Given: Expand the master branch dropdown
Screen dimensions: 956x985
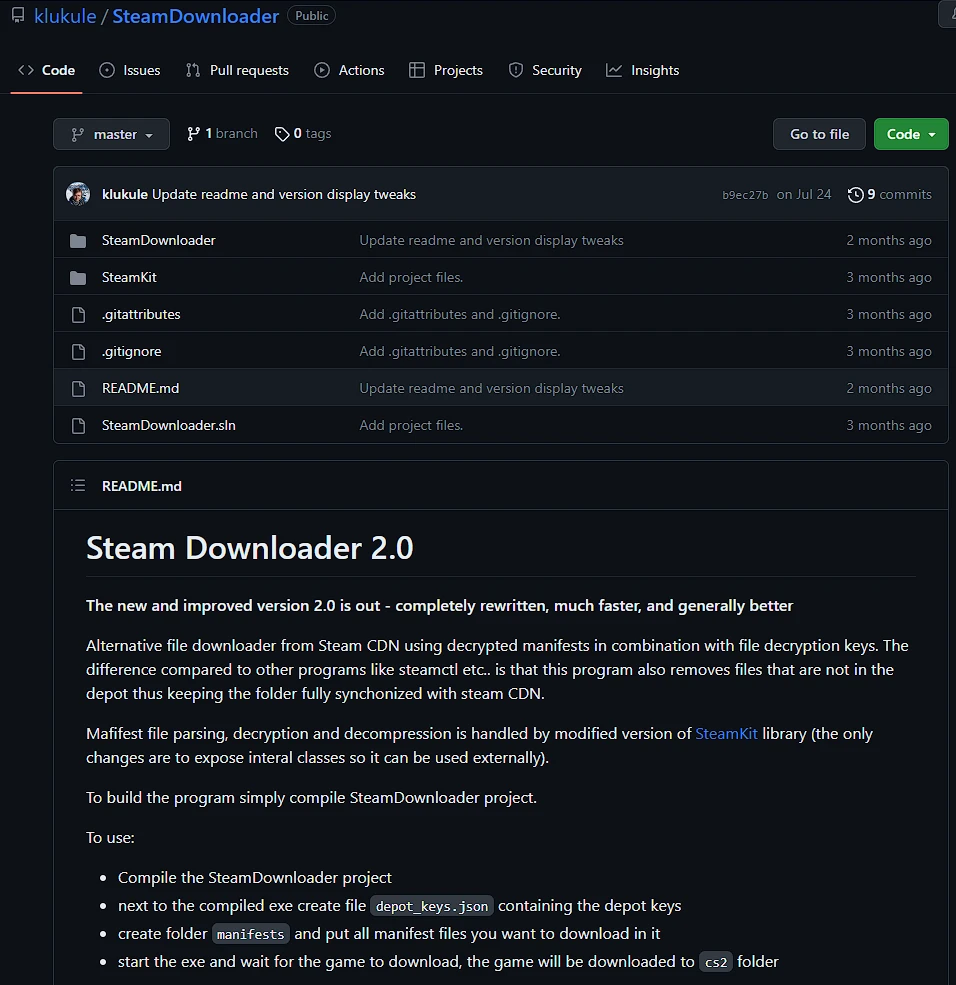Looking at the screenshot, I should point(111,134).
